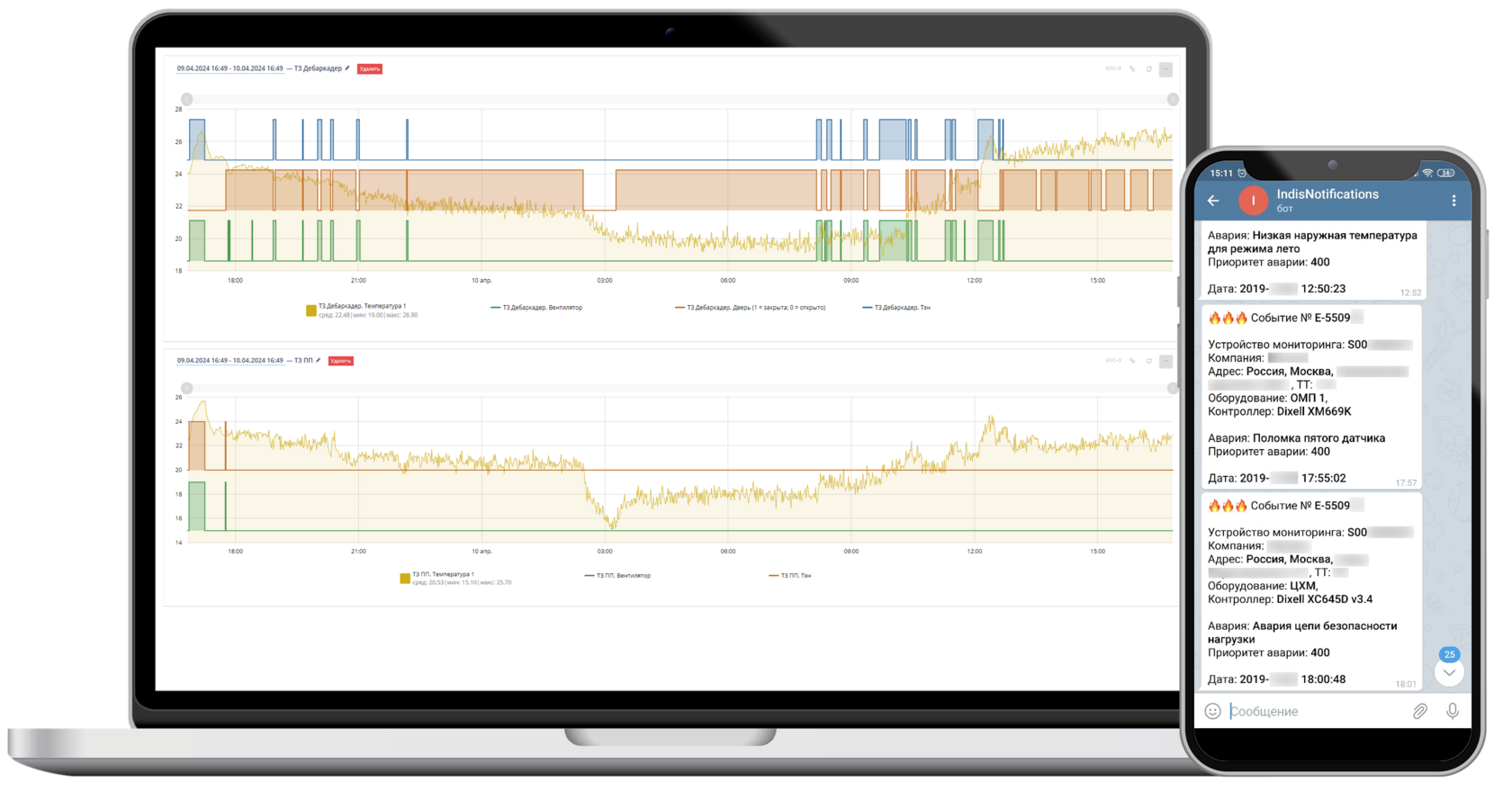Toggle ТЗ ПП Тэн series in legend
This screenshot has width=1512, height=800.
(789, 576)
